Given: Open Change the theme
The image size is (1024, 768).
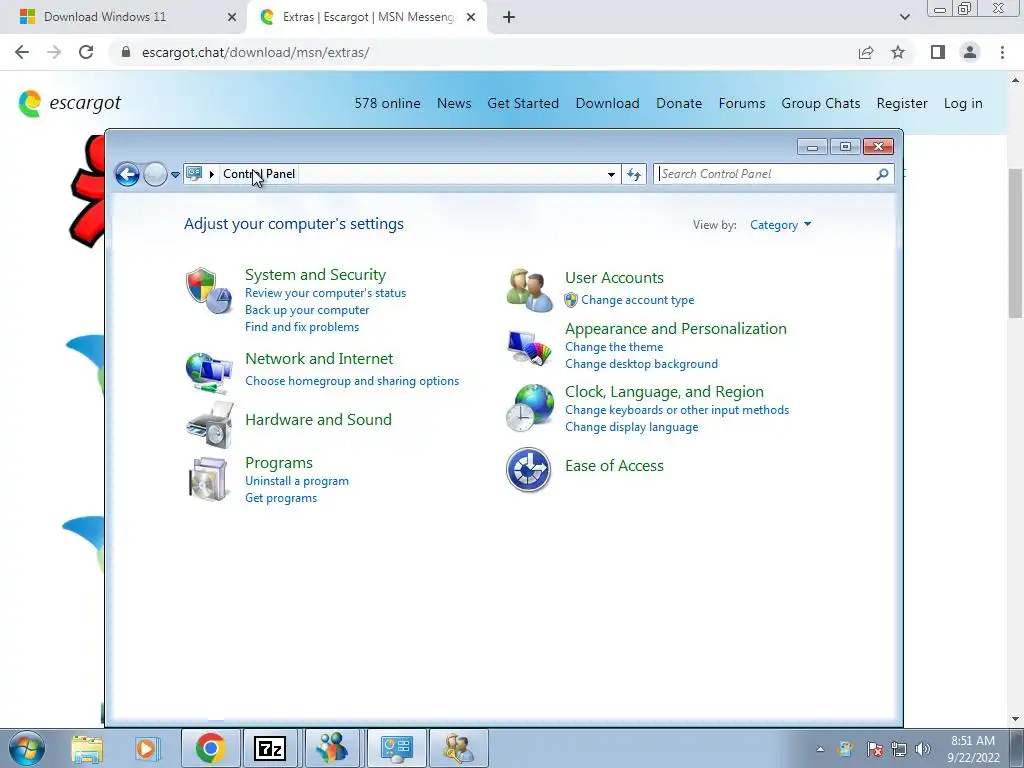Looking at the screenshot, I should 614,347.
